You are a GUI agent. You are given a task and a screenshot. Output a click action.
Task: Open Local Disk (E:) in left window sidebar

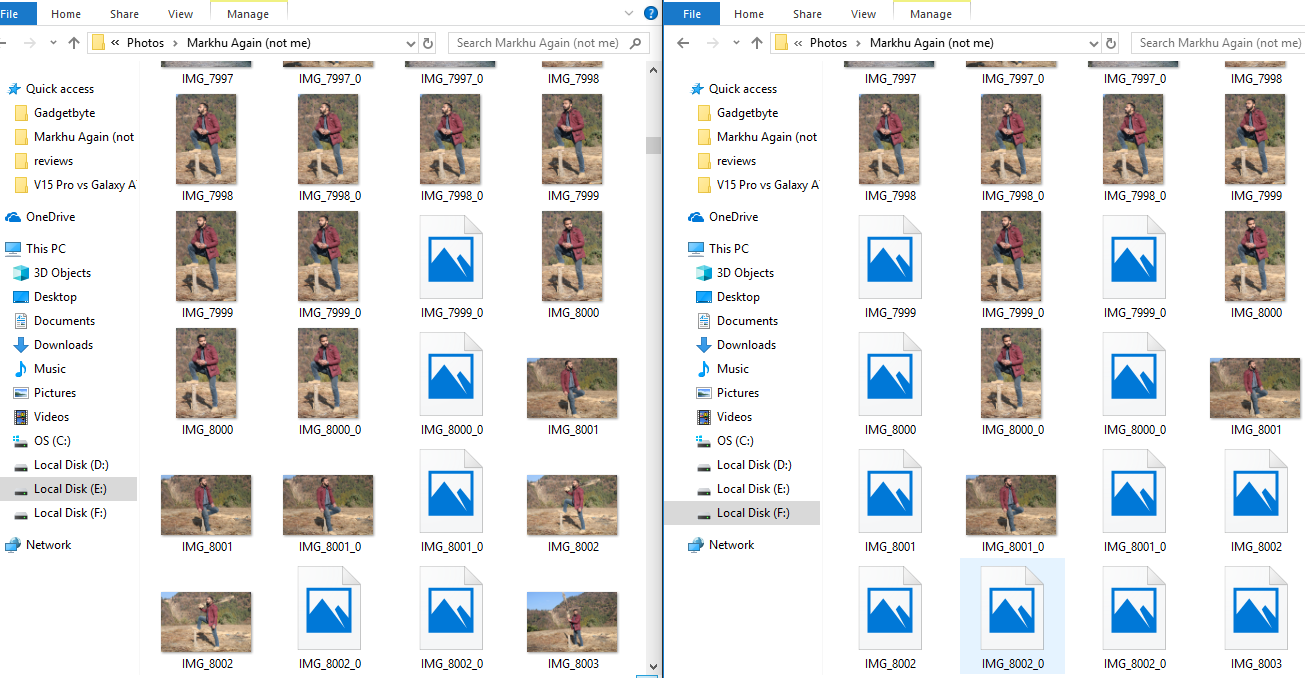(68, 489)
